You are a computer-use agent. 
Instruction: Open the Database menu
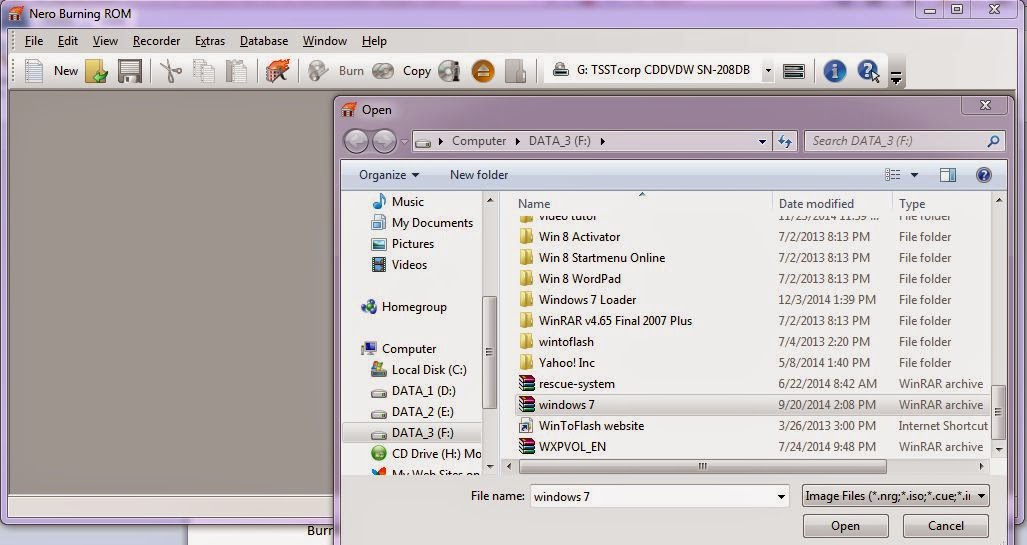[x=264, y=41]
